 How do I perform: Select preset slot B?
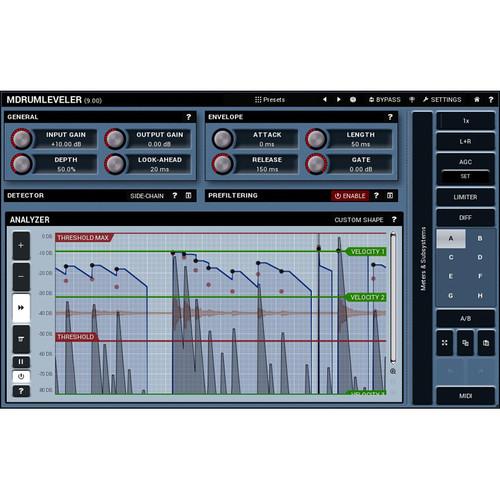click(480, 238)
